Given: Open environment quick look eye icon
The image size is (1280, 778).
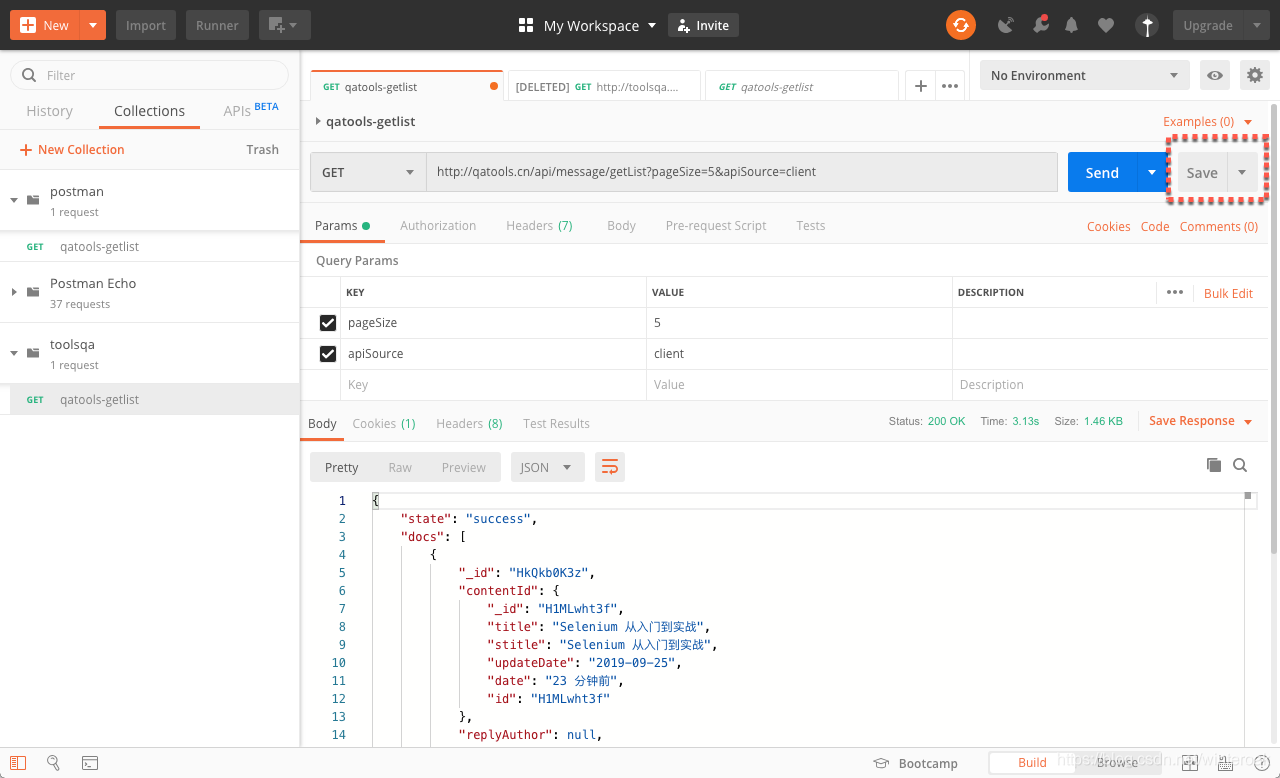Looking at the screenshot, I should (x=1215, y=75).
